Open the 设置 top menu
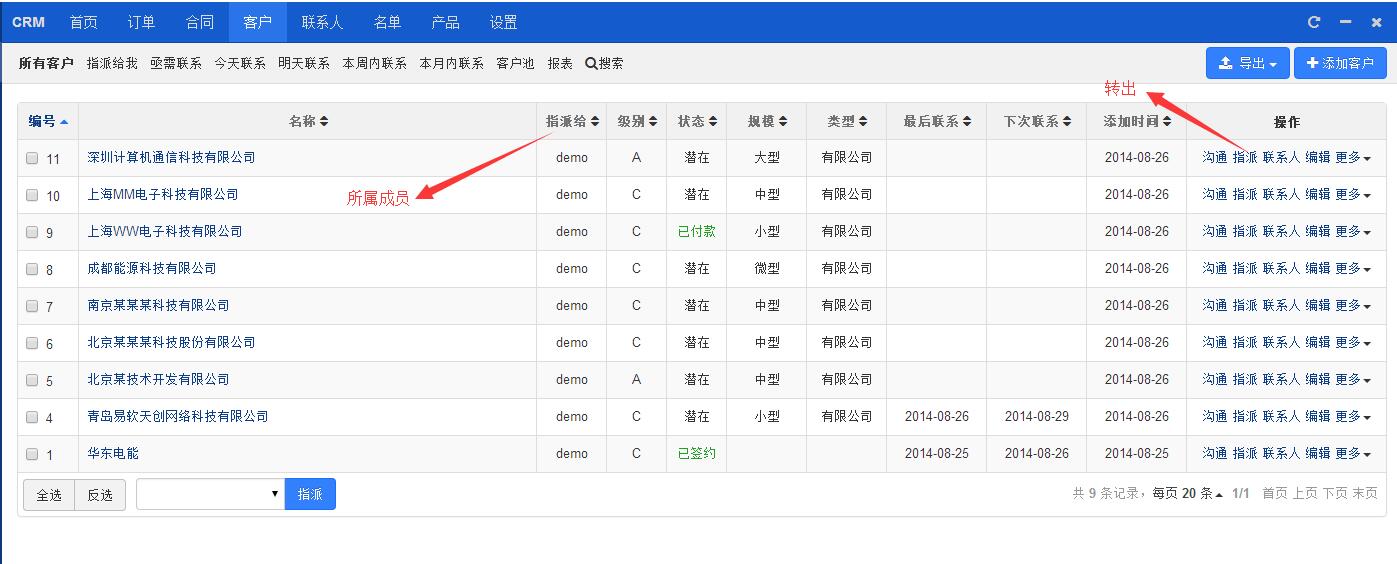Screen dimensions: 1397x564 click(504, 22)
